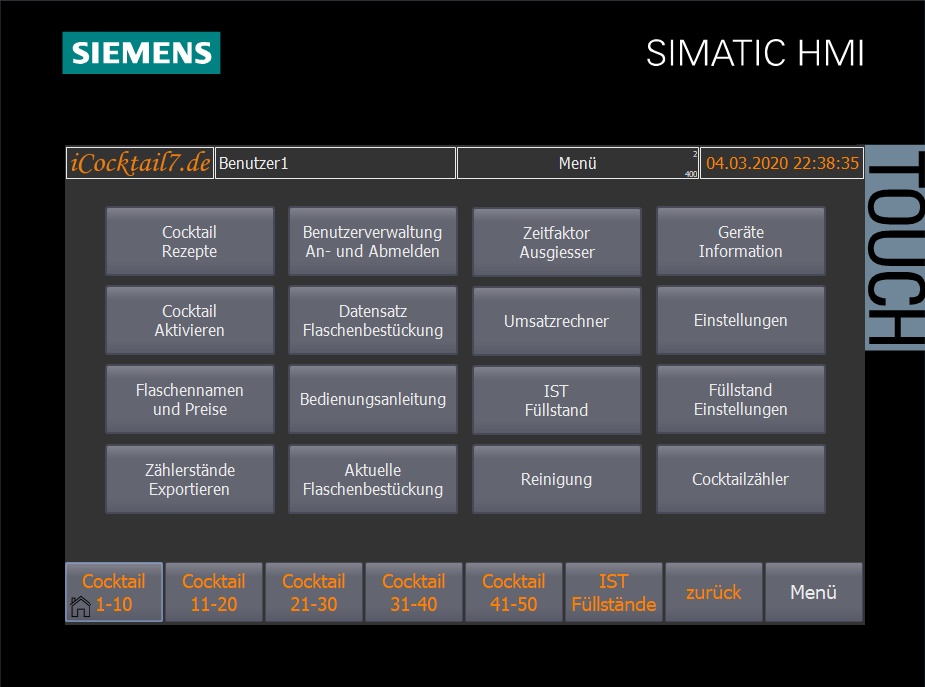Launch the Umsatzrechner
The height and width of the screenshot is (687, 925).
pos(556,321)
